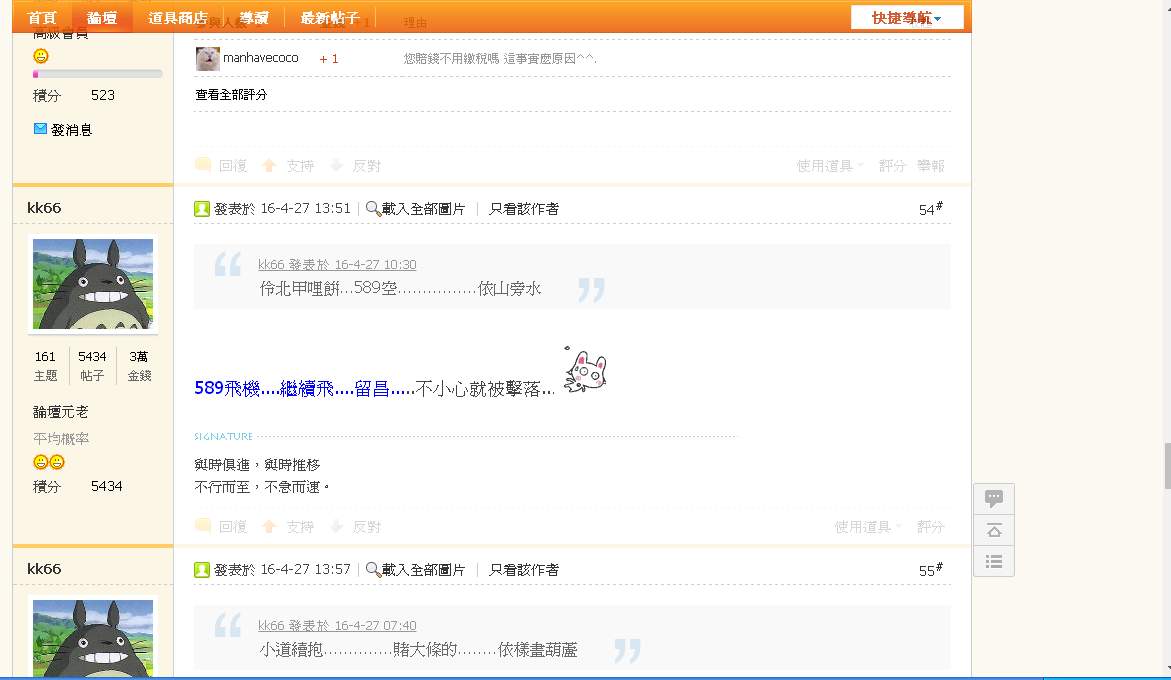The width and height of the screenshot is (1171, 680).
Task: Click magnifier icon for 載入全部圖片 on post 55
Action: 373,570
